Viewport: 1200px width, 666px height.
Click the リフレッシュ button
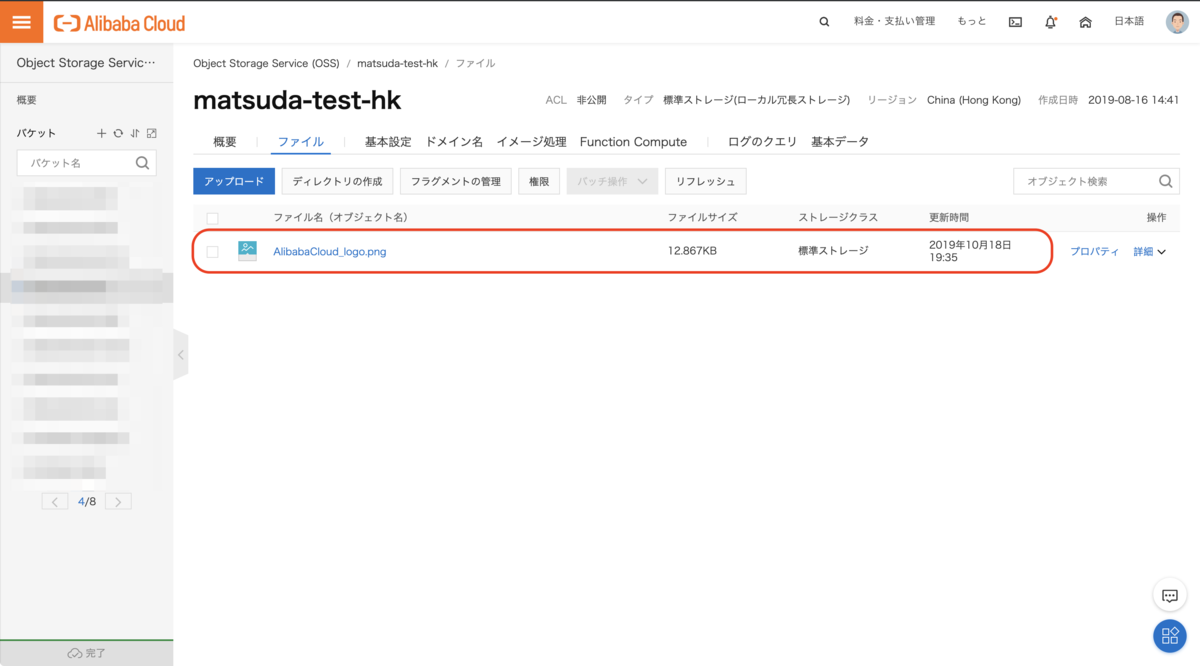click(705, 181)
